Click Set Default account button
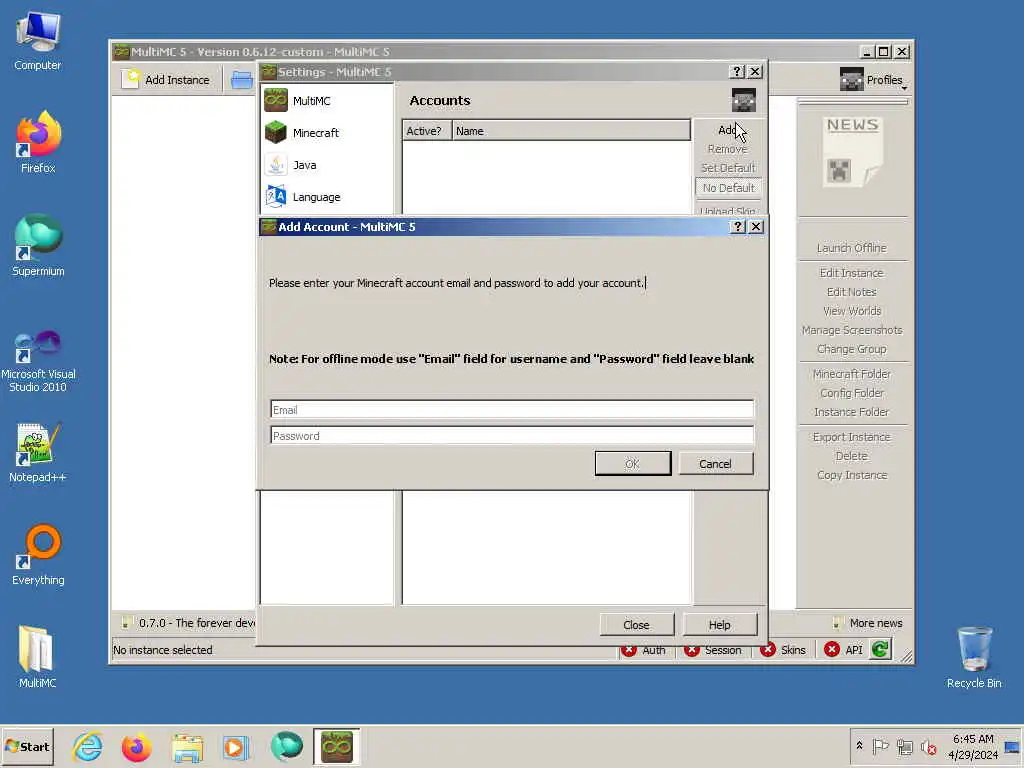This screenshot has height=768, width=1024. (728, 168)
